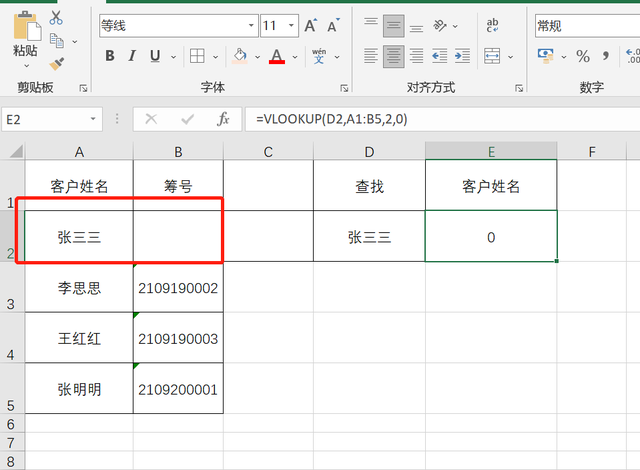
Task: Click the Name Box showing E2
Action: coord(52,119)
